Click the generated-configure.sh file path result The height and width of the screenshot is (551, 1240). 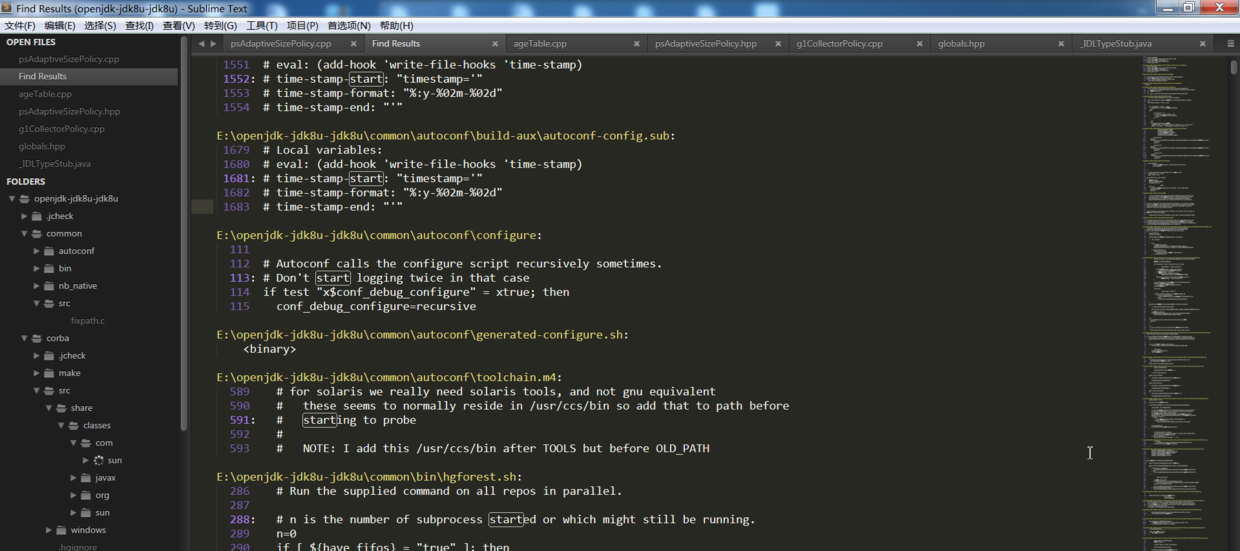(x=423, y=335)
